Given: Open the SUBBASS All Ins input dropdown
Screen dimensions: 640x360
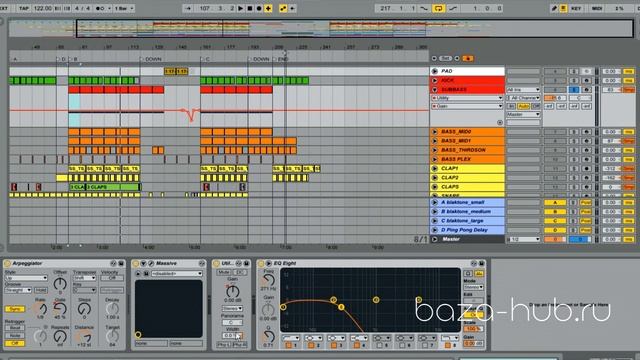Looking at the screenshot, I should pyautogui.click(x=523, y=89).
